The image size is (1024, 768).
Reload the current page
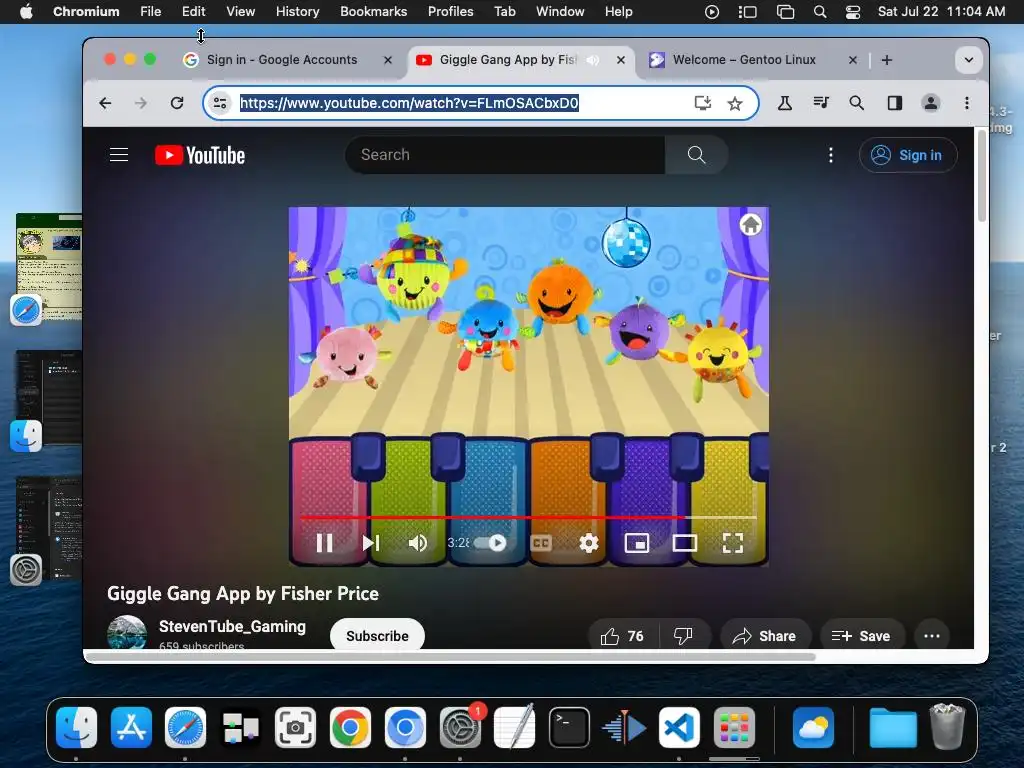click(177, 103)
